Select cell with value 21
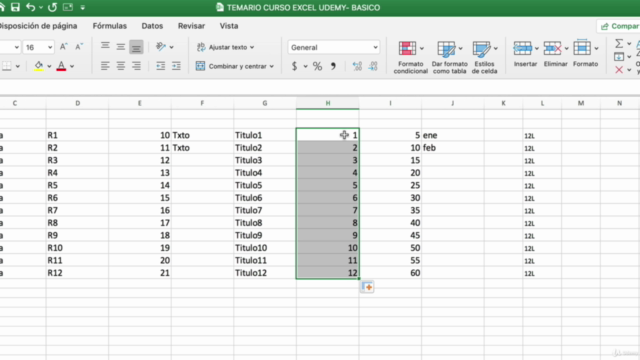This screenshot has height=360, width=640. (140, 273)
